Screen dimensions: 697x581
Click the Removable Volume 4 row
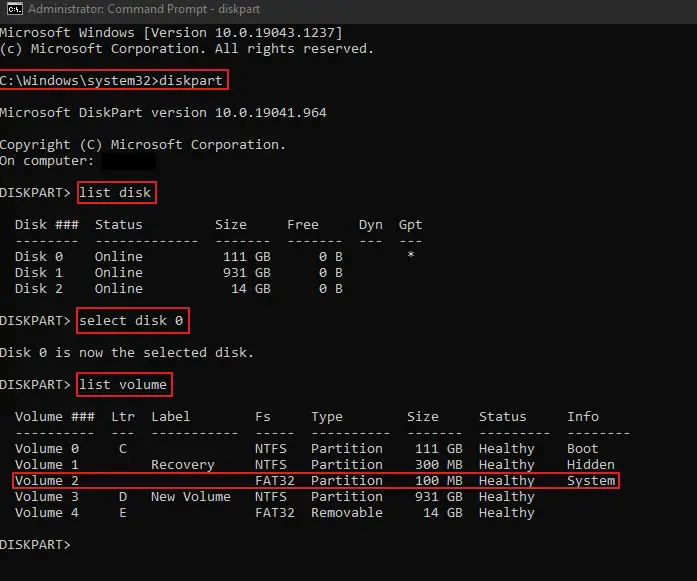click(x=275, y=513)
